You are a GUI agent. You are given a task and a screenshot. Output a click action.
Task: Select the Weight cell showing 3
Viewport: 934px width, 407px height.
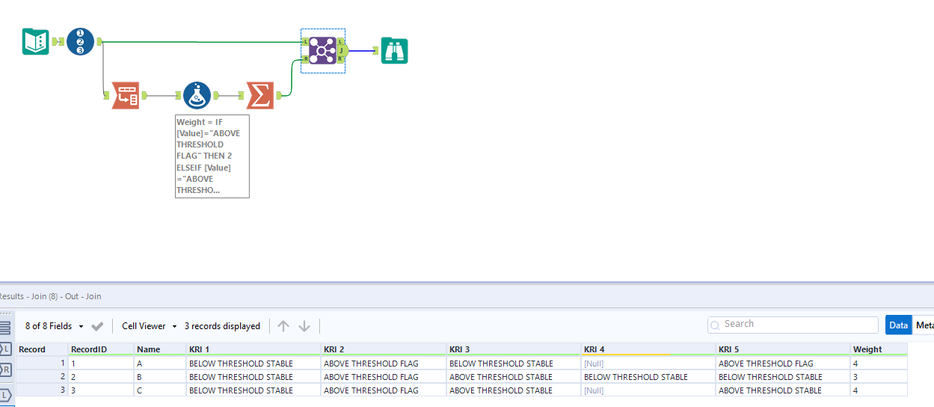click(879, 377)
